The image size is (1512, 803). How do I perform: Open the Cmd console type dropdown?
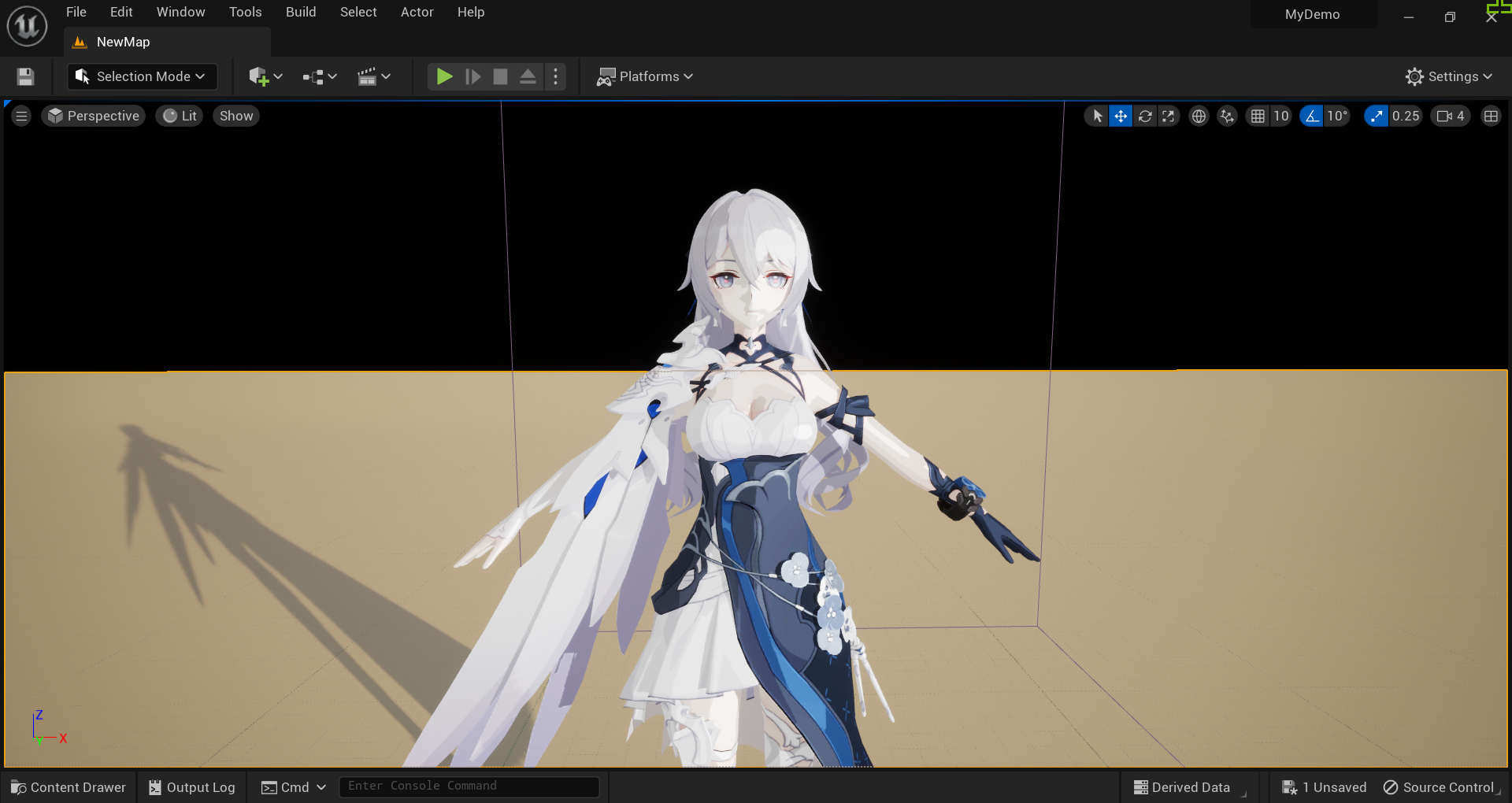point(293,787)
